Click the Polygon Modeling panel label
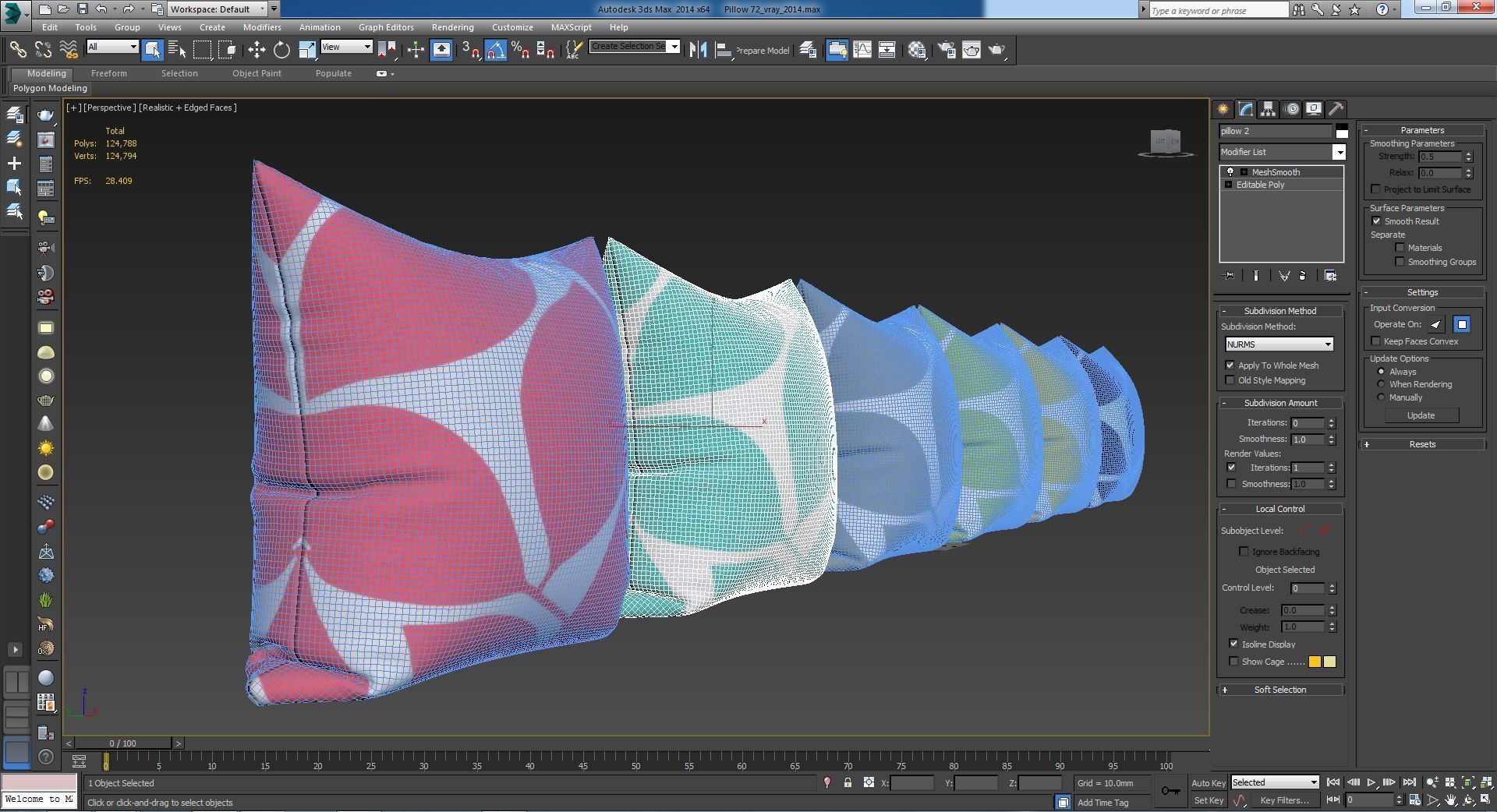This screenshot has height=812, width=1497. [50, 88]
